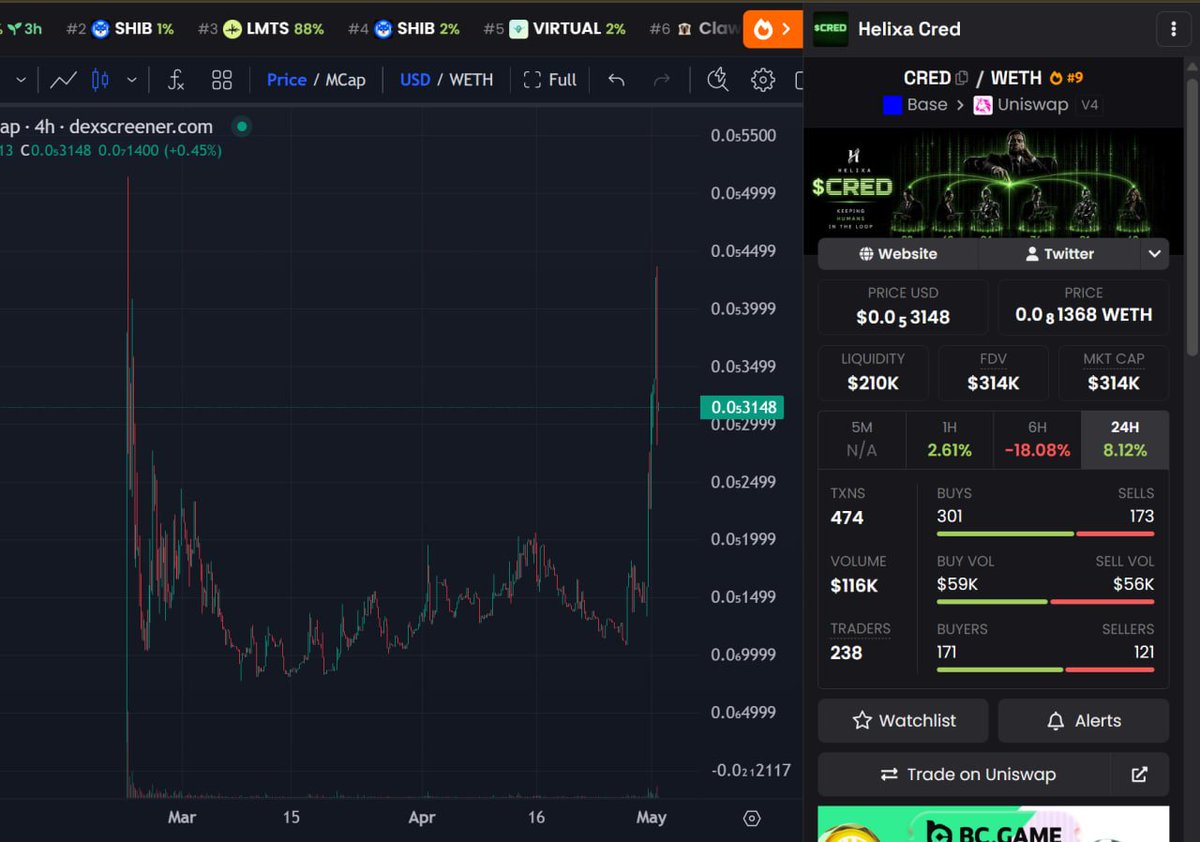Image resolution: width=1200 pixels, height=842 pixels.
Task: Open chart settings gear
Action: pyautogui.click(x=763, y=80)
